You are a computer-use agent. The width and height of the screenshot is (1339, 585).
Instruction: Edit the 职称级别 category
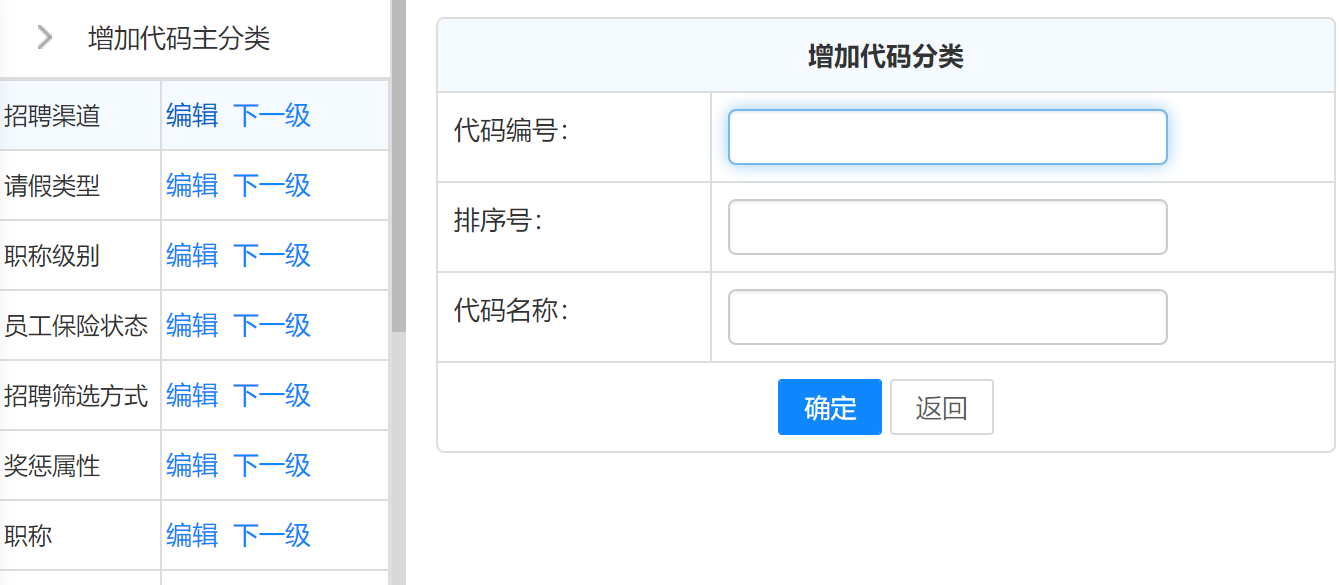point(192,256)
